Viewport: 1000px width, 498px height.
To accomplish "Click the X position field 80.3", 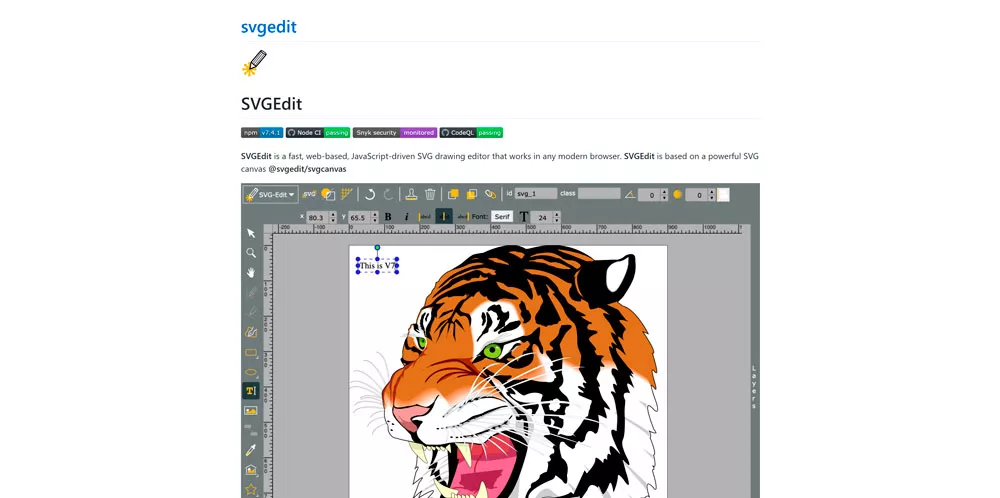I will 318,217.
